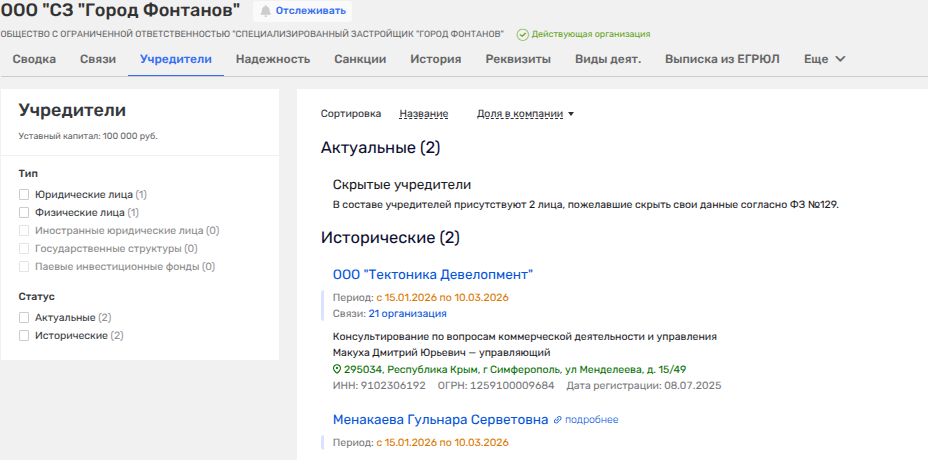Toggle the Юридические лица checkbox
Viewport: 928px width, 460px height.
pyautogui.click(x=24, y=195)
